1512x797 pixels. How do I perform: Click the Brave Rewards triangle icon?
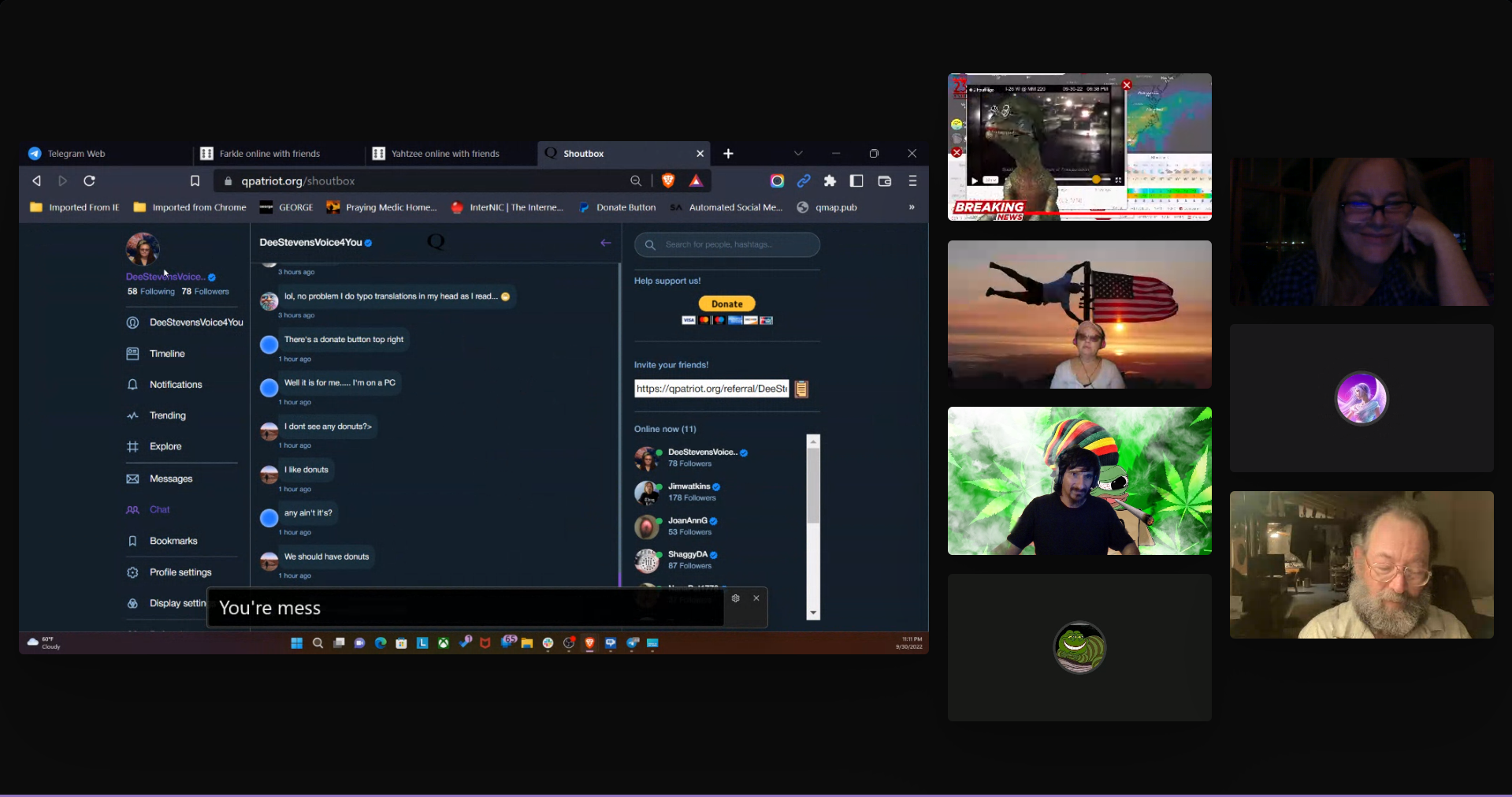click(x=696, y=181)
